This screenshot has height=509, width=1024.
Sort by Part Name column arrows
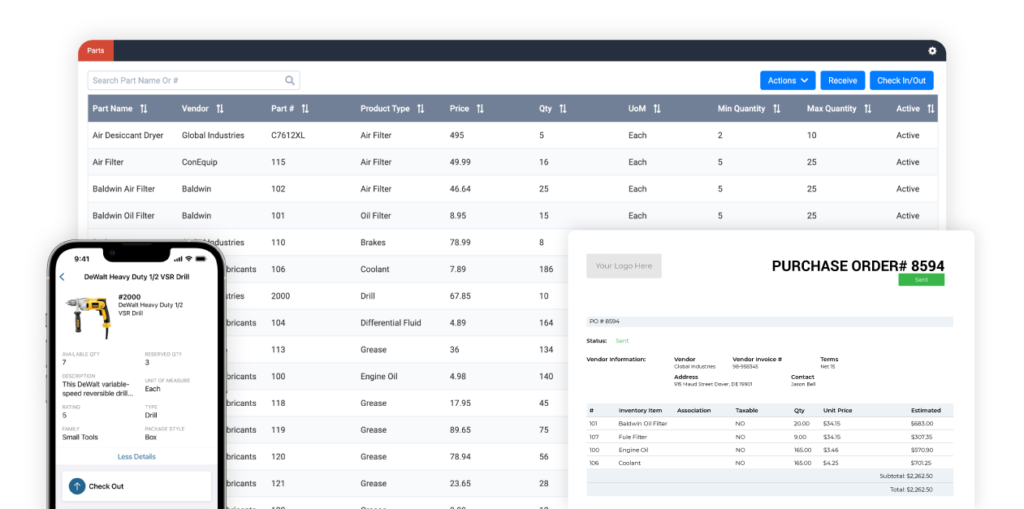[144, 108]
